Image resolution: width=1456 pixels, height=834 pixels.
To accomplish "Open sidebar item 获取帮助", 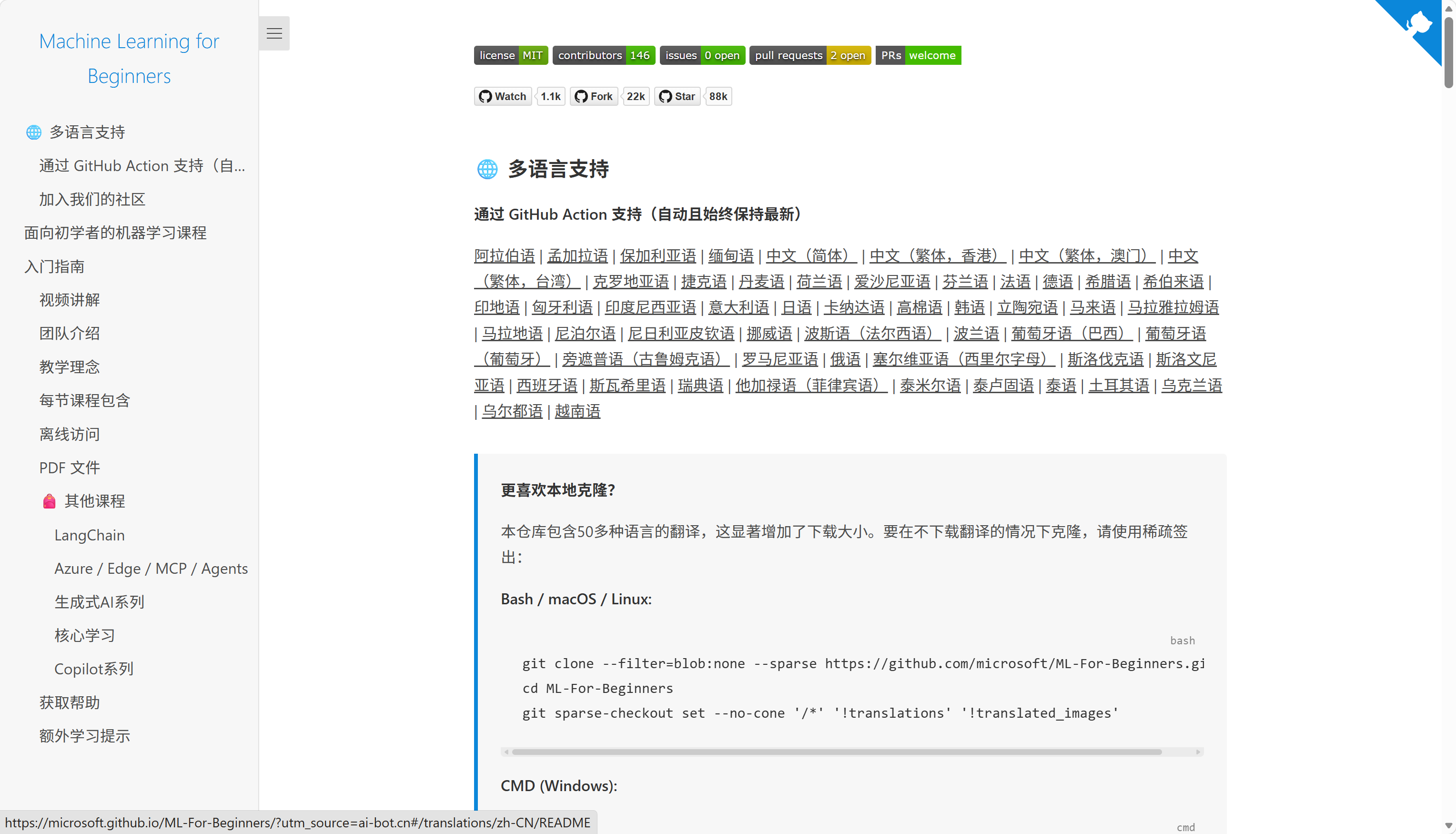I will [x=69, y=702].
